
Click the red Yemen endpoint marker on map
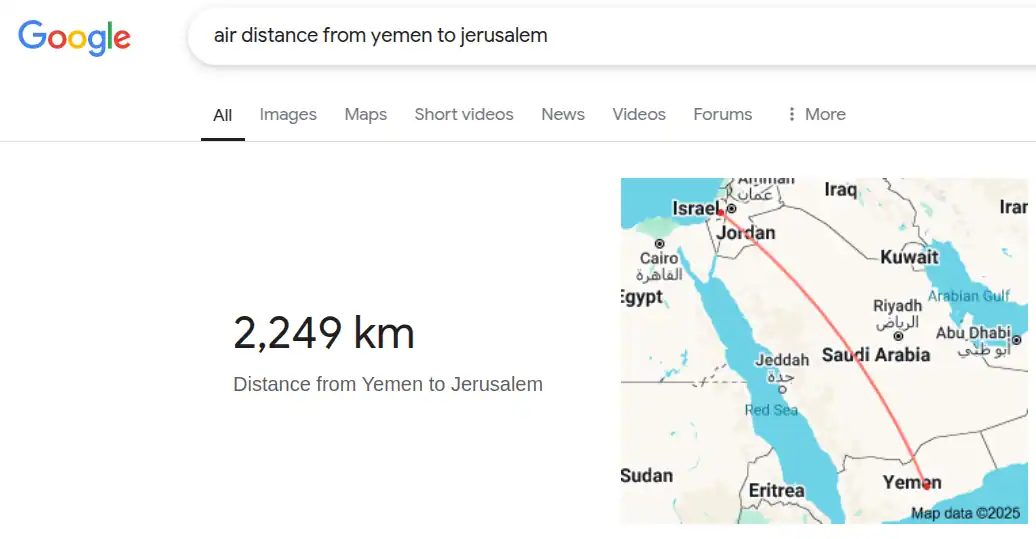point(926,486)
